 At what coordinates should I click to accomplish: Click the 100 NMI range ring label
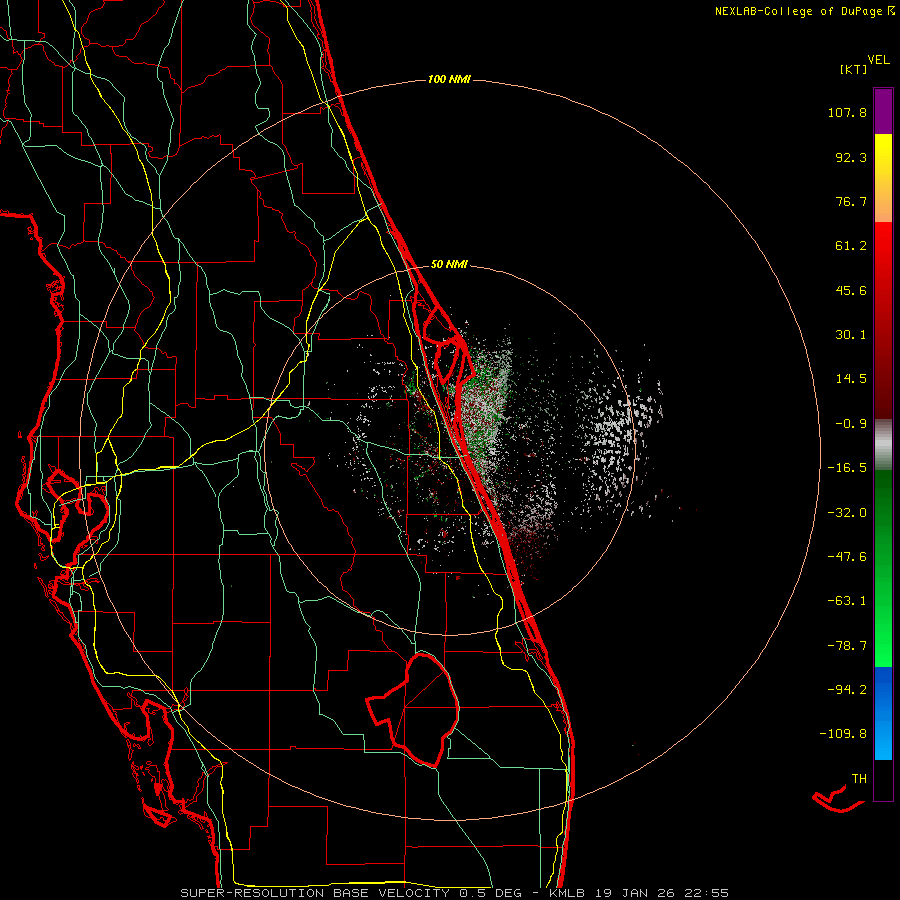449,79
